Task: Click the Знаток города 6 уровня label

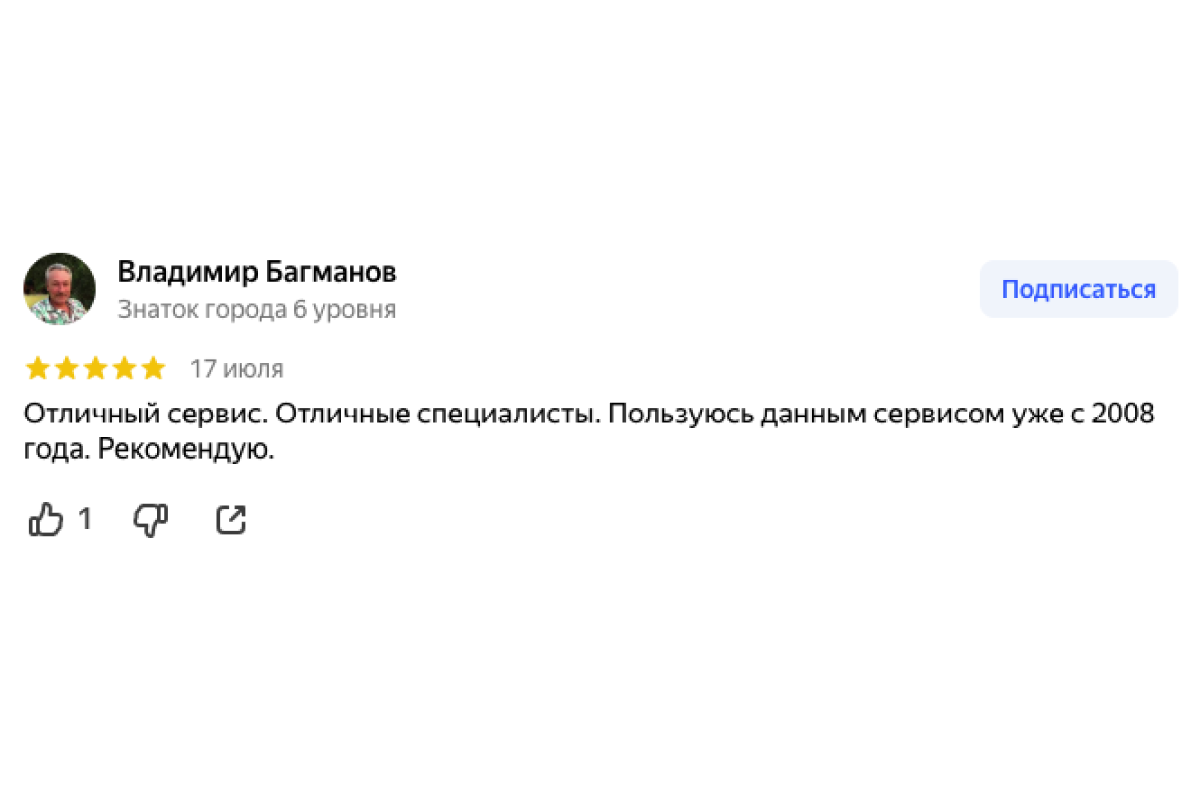Action: (x=257, y=310)
